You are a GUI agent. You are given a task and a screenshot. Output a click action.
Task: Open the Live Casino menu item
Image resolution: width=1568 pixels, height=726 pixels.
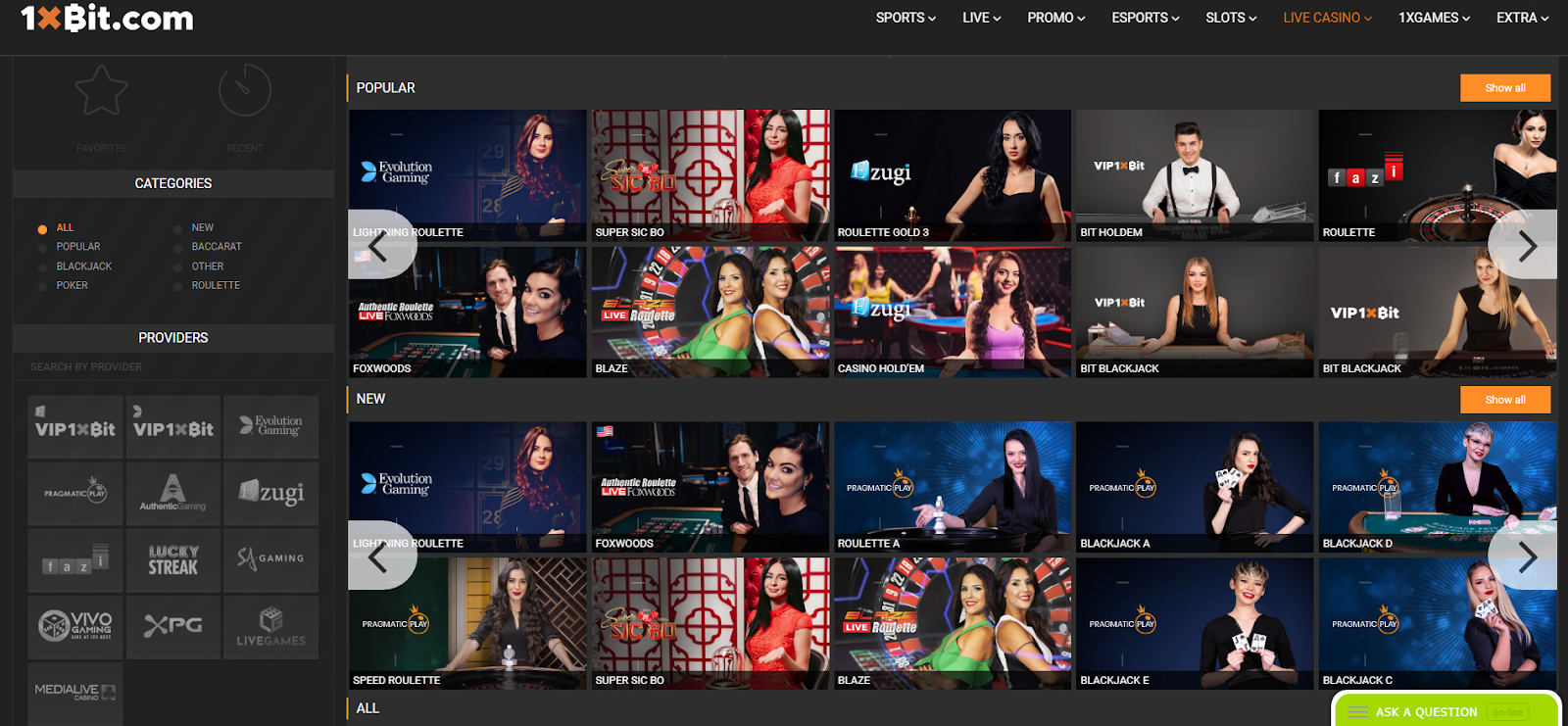tap(1327, 18)
